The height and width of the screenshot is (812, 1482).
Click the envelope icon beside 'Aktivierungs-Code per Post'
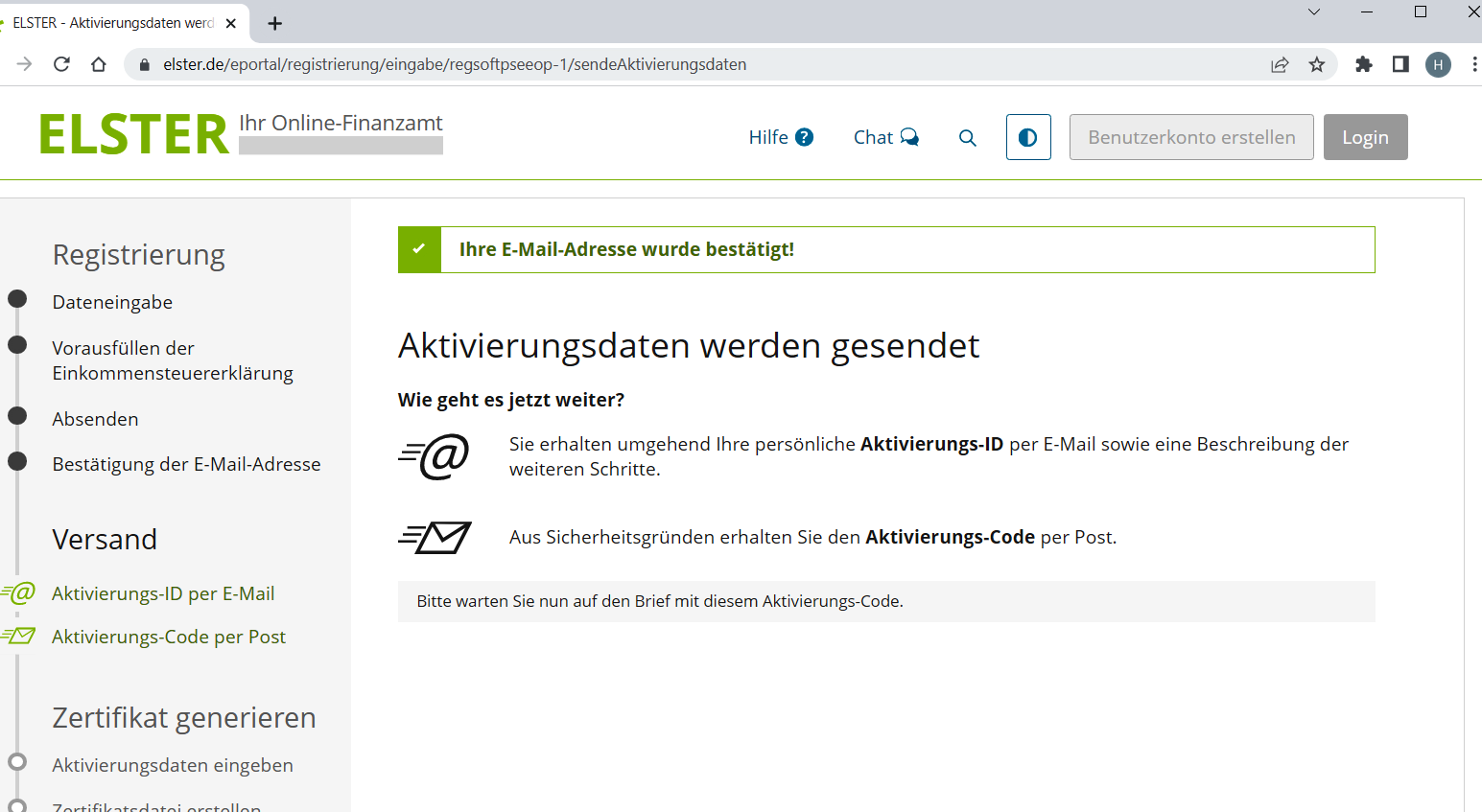pos(19,636)
